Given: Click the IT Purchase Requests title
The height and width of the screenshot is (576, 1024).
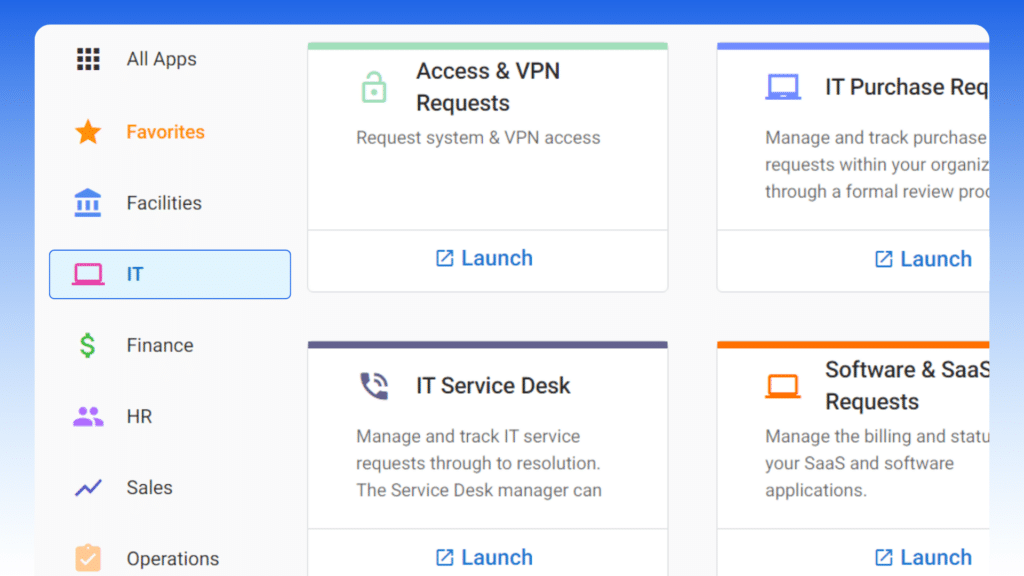Looking at the screenshot, I should point(907,87).
